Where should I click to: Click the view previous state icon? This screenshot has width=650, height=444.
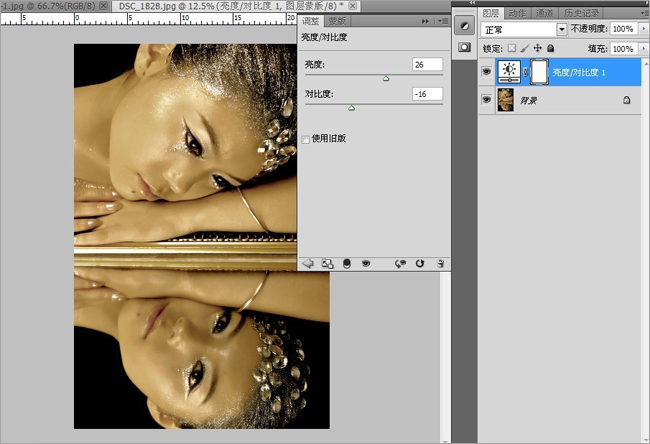(400, 263)
